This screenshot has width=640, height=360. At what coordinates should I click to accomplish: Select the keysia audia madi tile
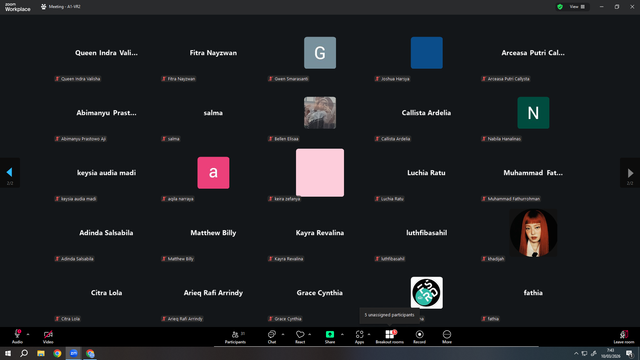coord(106,173)
